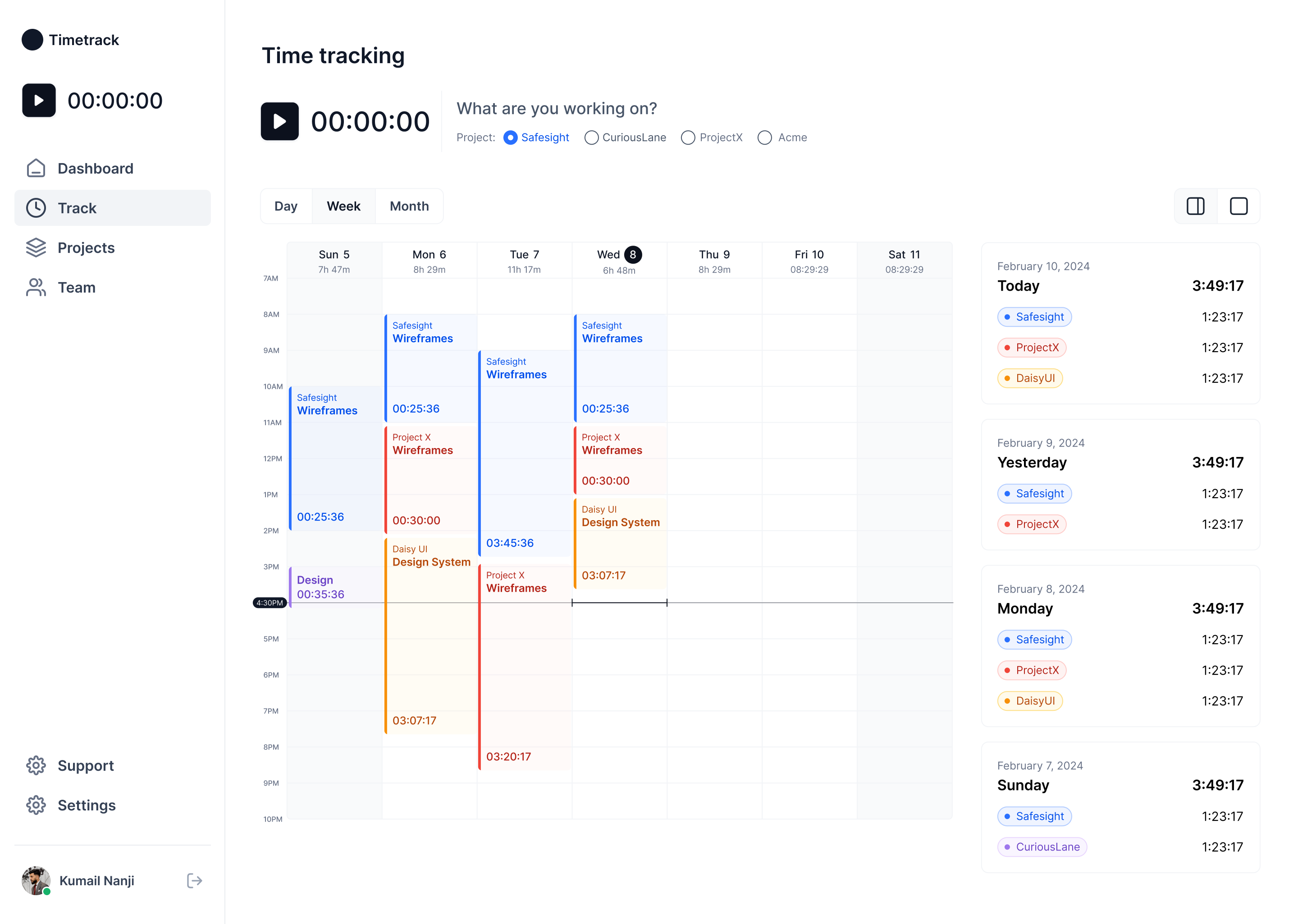Click the 4:30PM current time marker

tap(269, 603)
